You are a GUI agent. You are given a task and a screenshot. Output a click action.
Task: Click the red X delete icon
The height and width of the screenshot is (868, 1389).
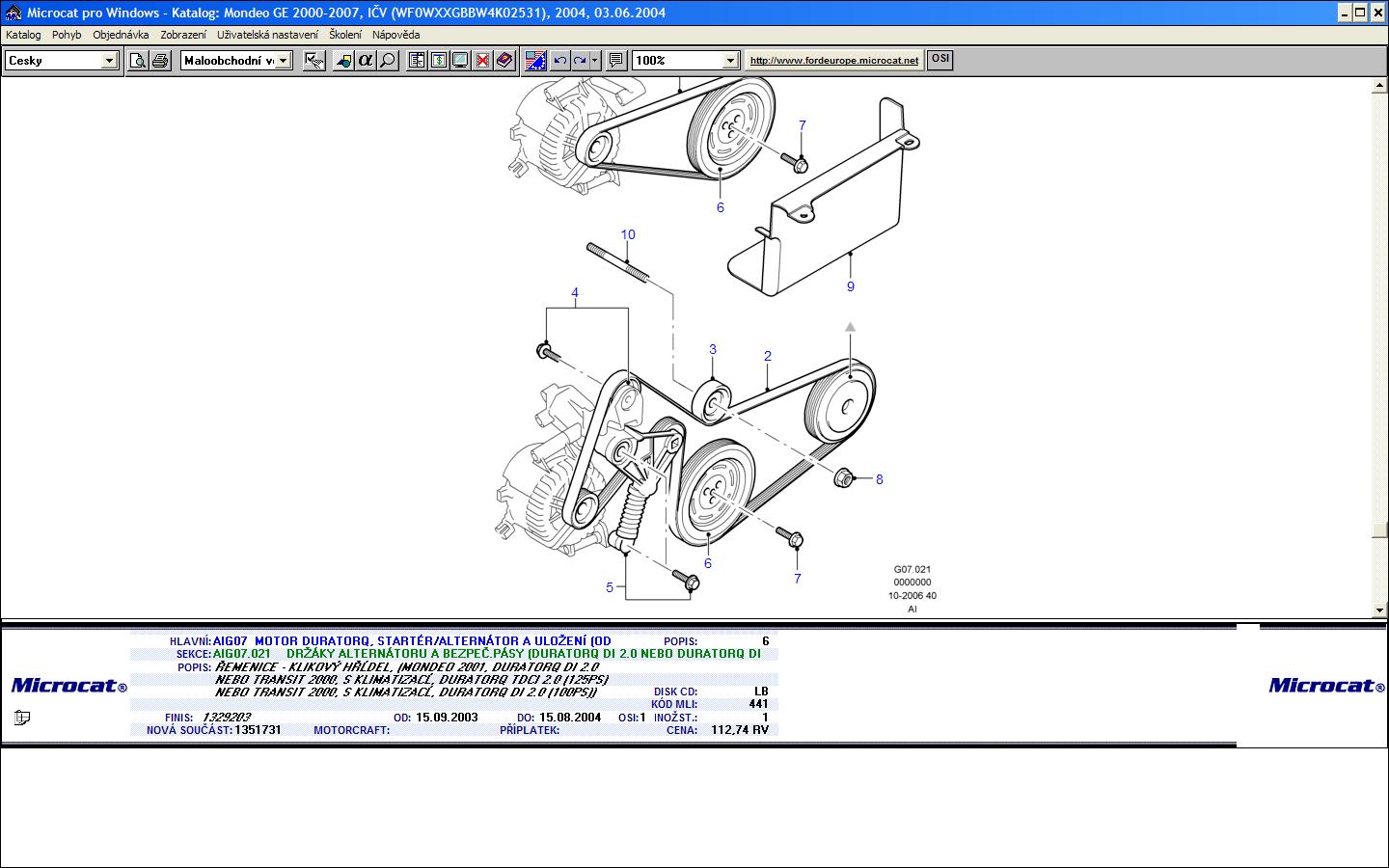[x=482, y=61]
